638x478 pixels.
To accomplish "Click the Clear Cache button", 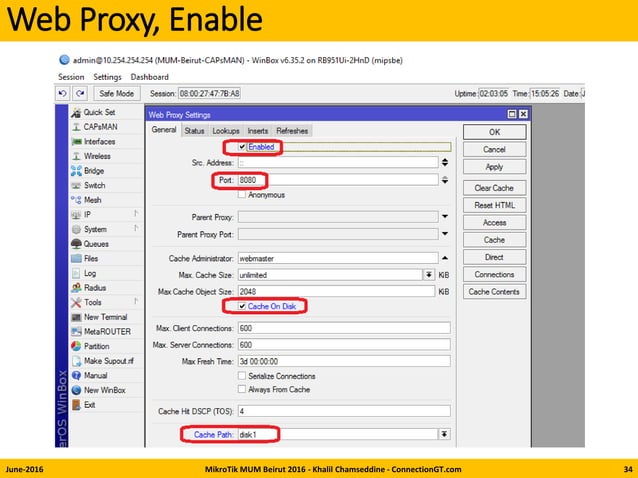I will point(494,188).
